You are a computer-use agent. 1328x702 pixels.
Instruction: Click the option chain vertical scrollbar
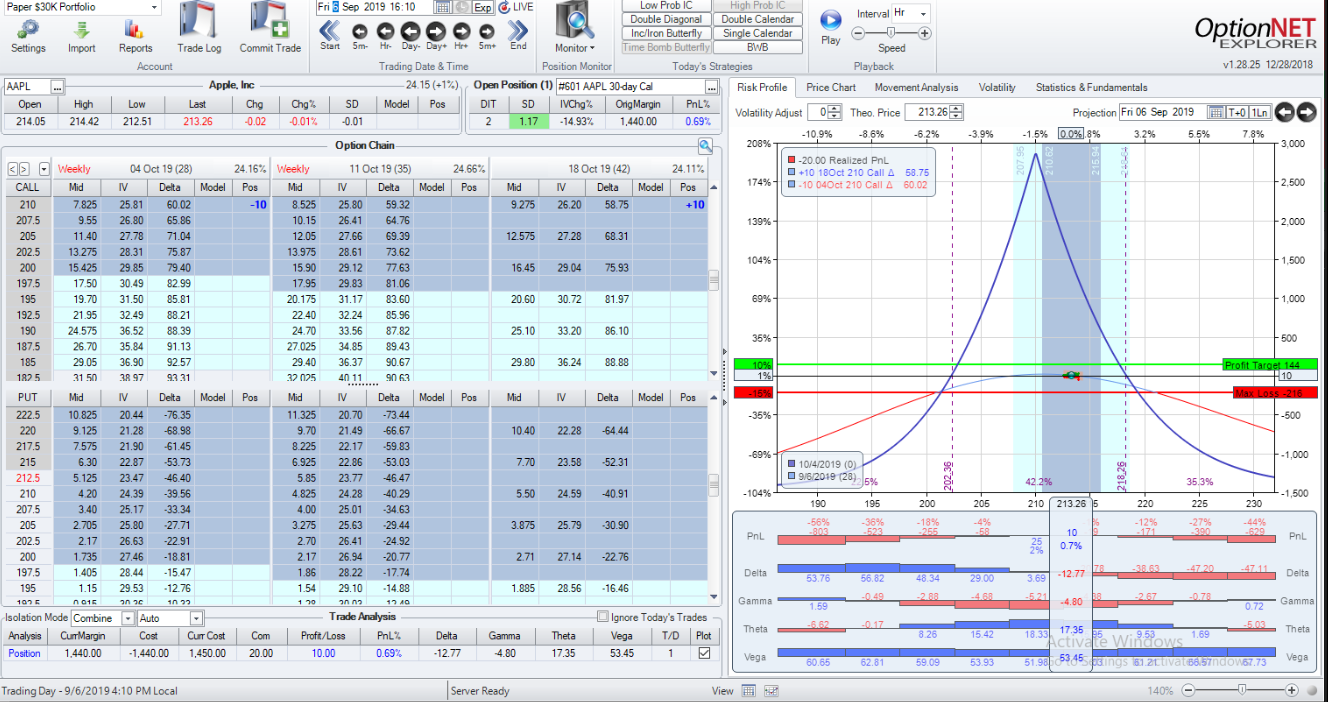(713, 280)
